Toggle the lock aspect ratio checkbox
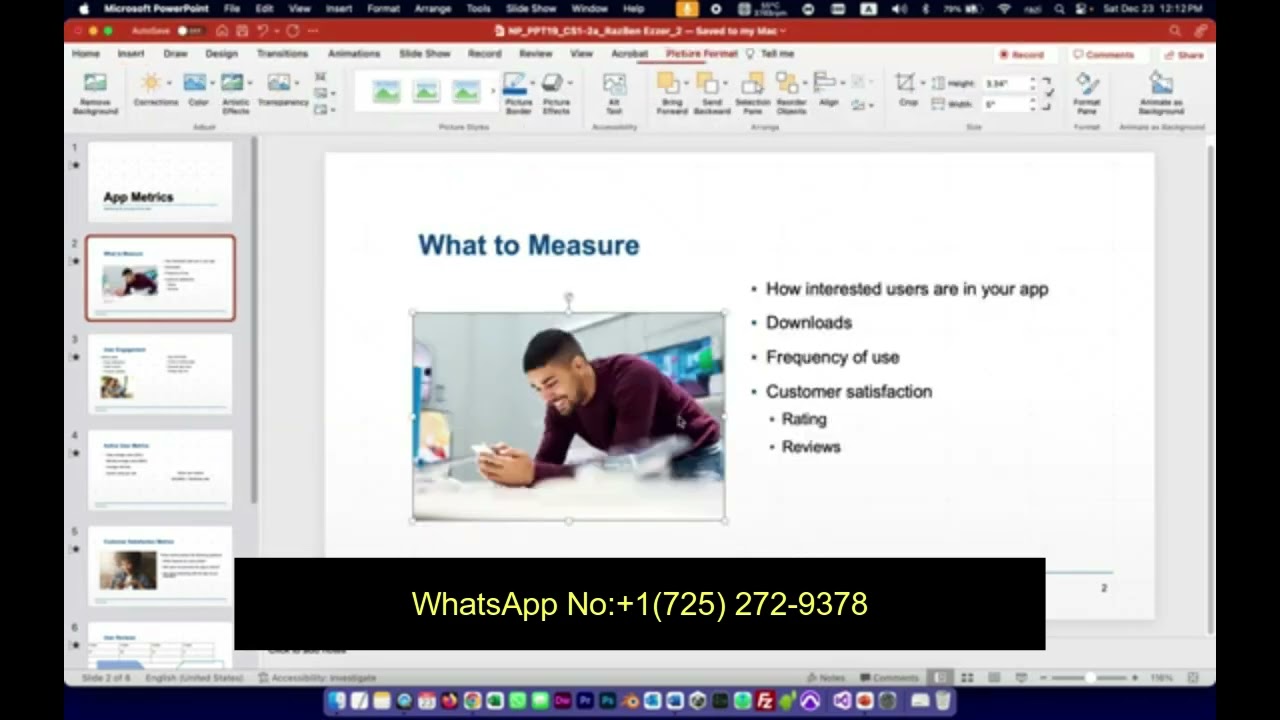The height and width of the screenshot is (720, 1280). [1049, 93]
